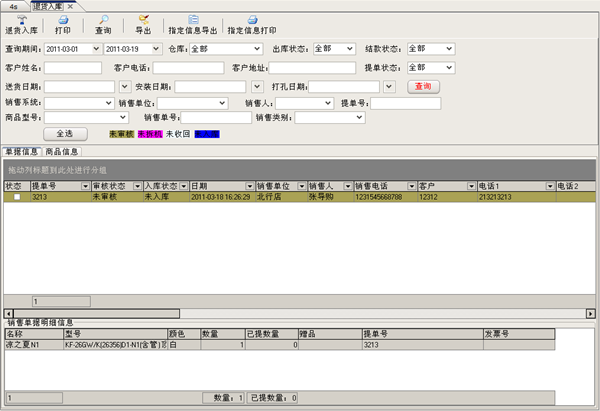Expand the 出库状态 dropdown

point(351,48)
